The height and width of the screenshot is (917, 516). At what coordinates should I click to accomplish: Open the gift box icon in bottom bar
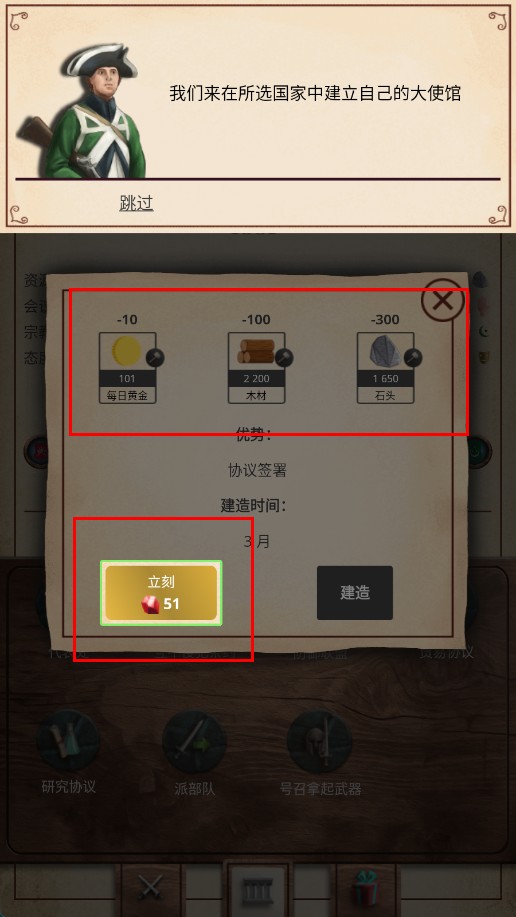[x=366, y=889]
